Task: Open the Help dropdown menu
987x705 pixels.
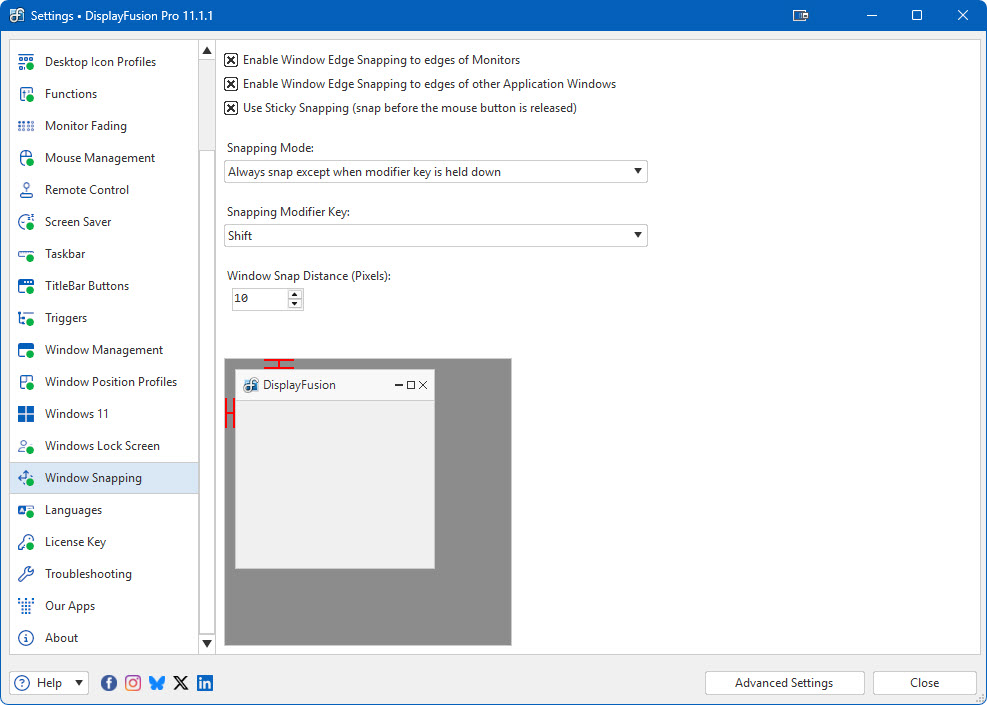Action: tap(49, 683)
